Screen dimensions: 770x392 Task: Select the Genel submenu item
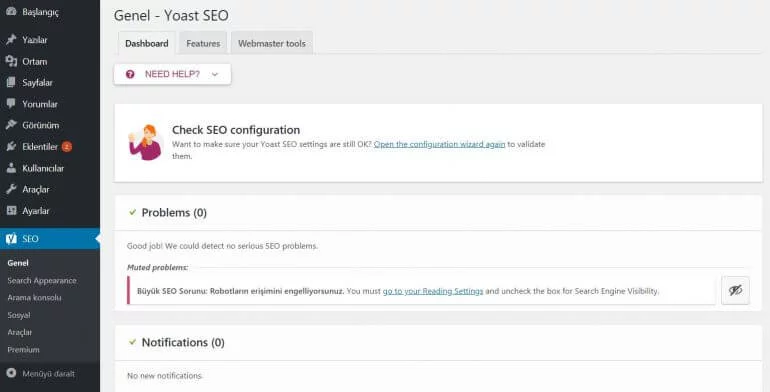coord(18,263)
